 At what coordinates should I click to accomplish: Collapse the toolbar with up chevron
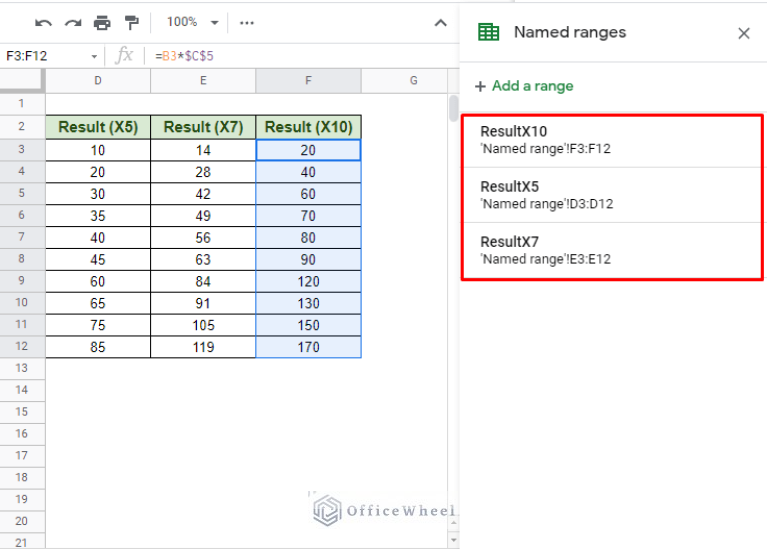point(440,22)
